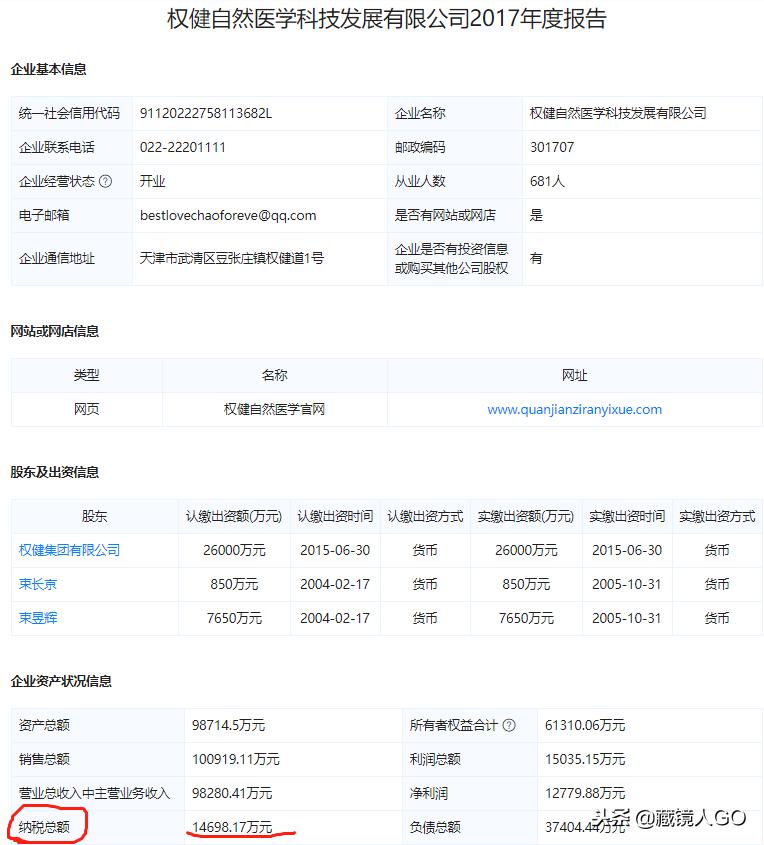This screenshot has height=845, width=764.
Task: Click the 股东 column header
Action: 94,516
